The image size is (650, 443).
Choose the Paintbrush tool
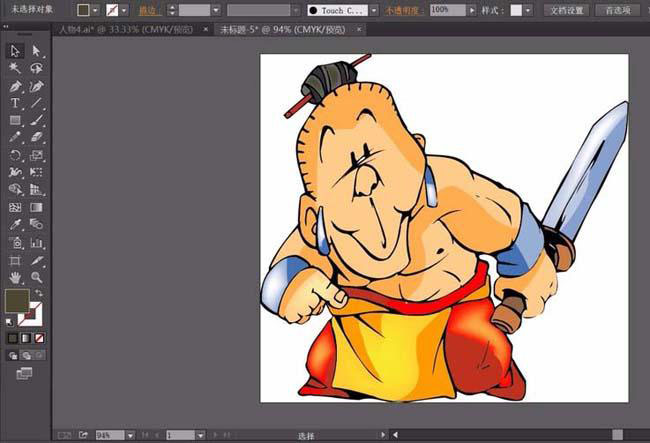(x=36, y=120)
